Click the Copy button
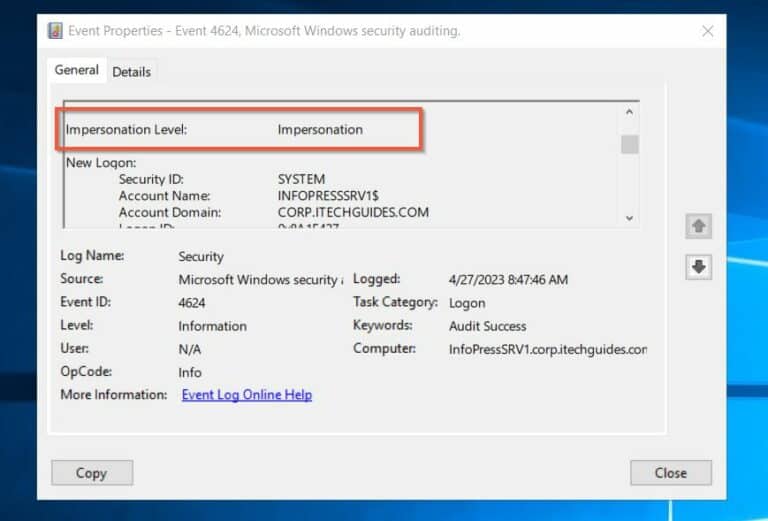Screen dimensions: 768x521 [x=92, y=473]
